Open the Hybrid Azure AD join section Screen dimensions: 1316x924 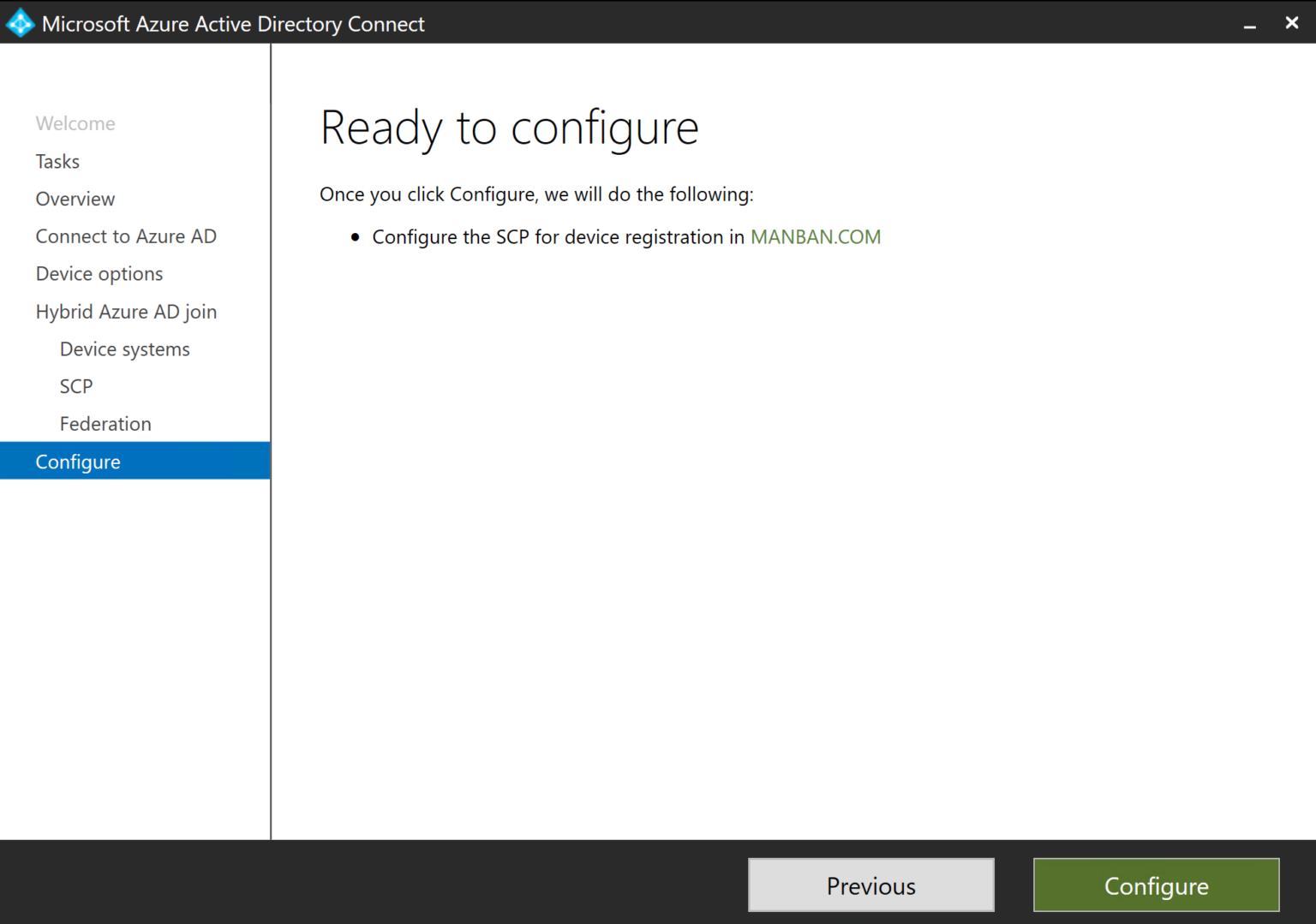(126, 311)
